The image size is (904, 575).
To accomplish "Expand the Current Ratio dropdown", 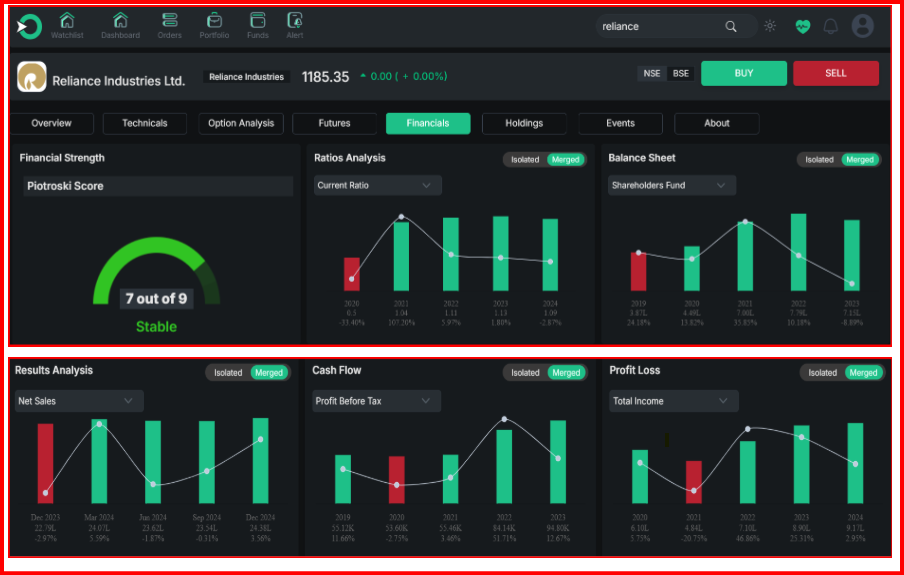I will (378, 185).
